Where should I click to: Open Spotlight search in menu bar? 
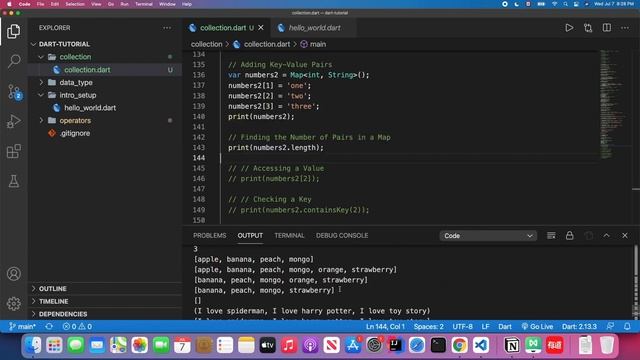point(565,4)
